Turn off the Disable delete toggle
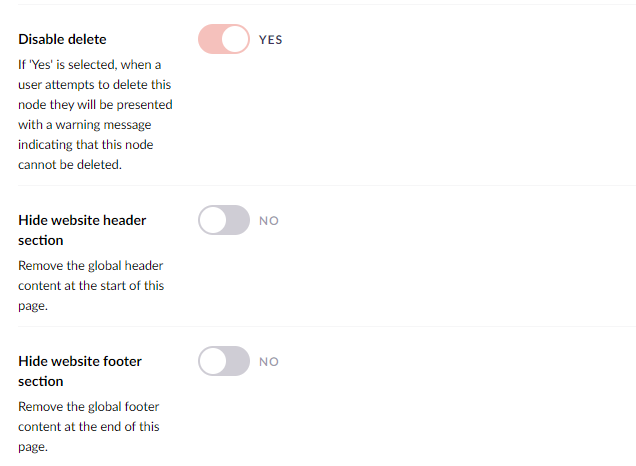The image size is (636, 466). click(224, 39)
